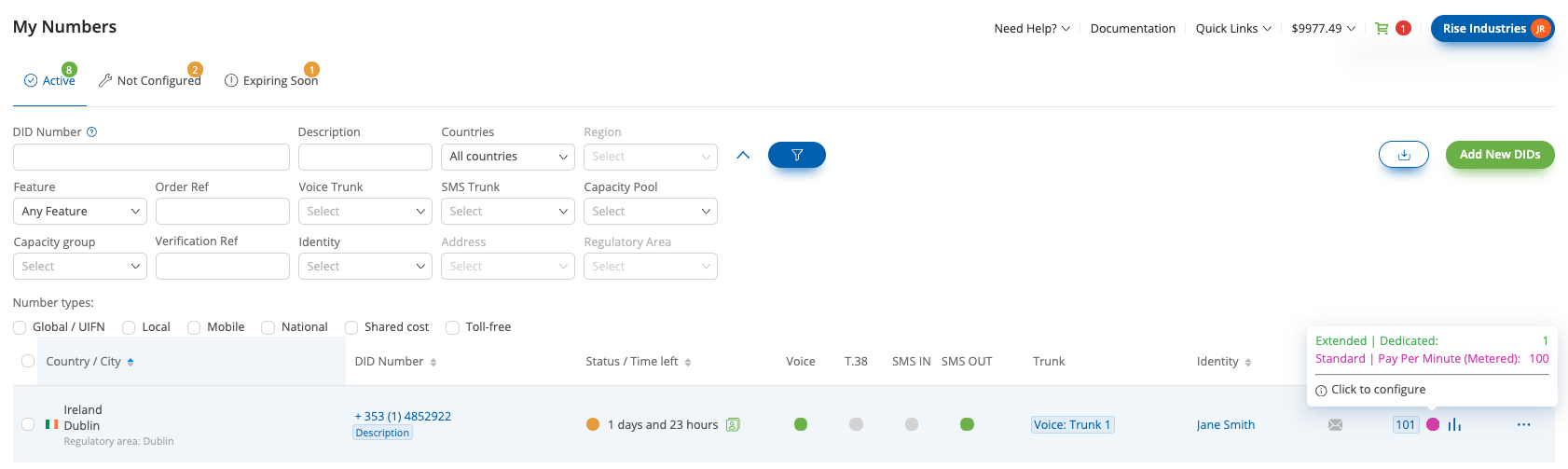Open the Quick Links menu

click(x=1233, y=29)
